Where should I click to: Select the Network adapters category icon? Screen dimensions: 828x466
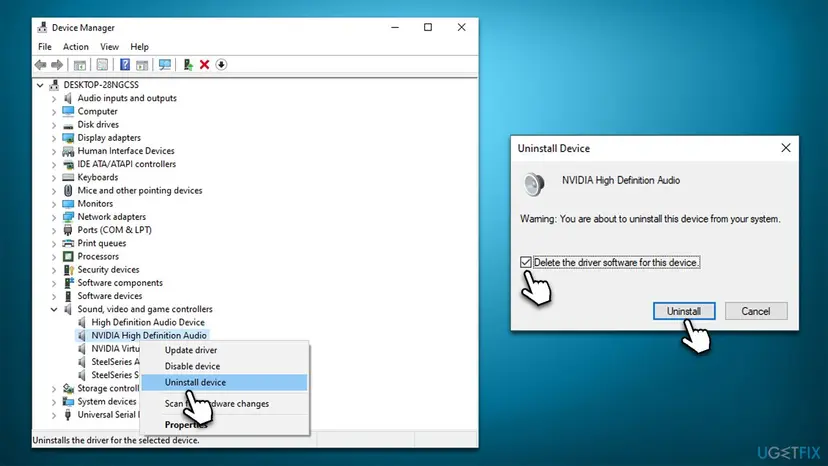click(68, 217)
